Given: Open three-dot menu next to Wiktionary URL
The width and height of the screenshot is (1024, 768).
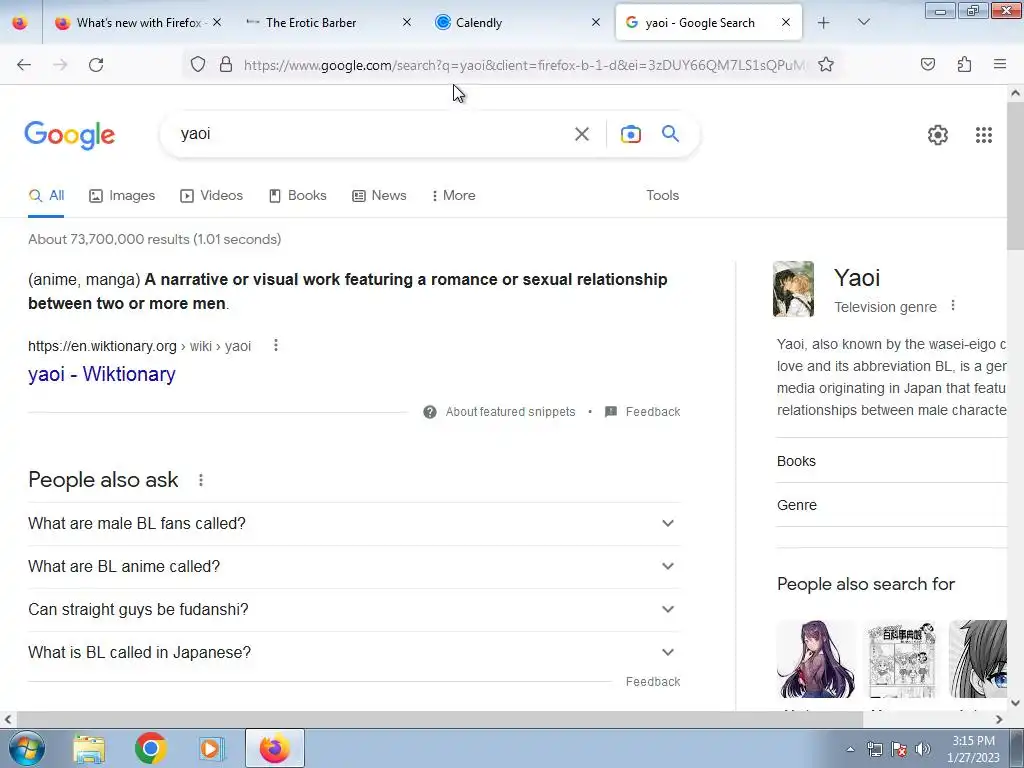Looking at the screenshot, I should 276,345.
